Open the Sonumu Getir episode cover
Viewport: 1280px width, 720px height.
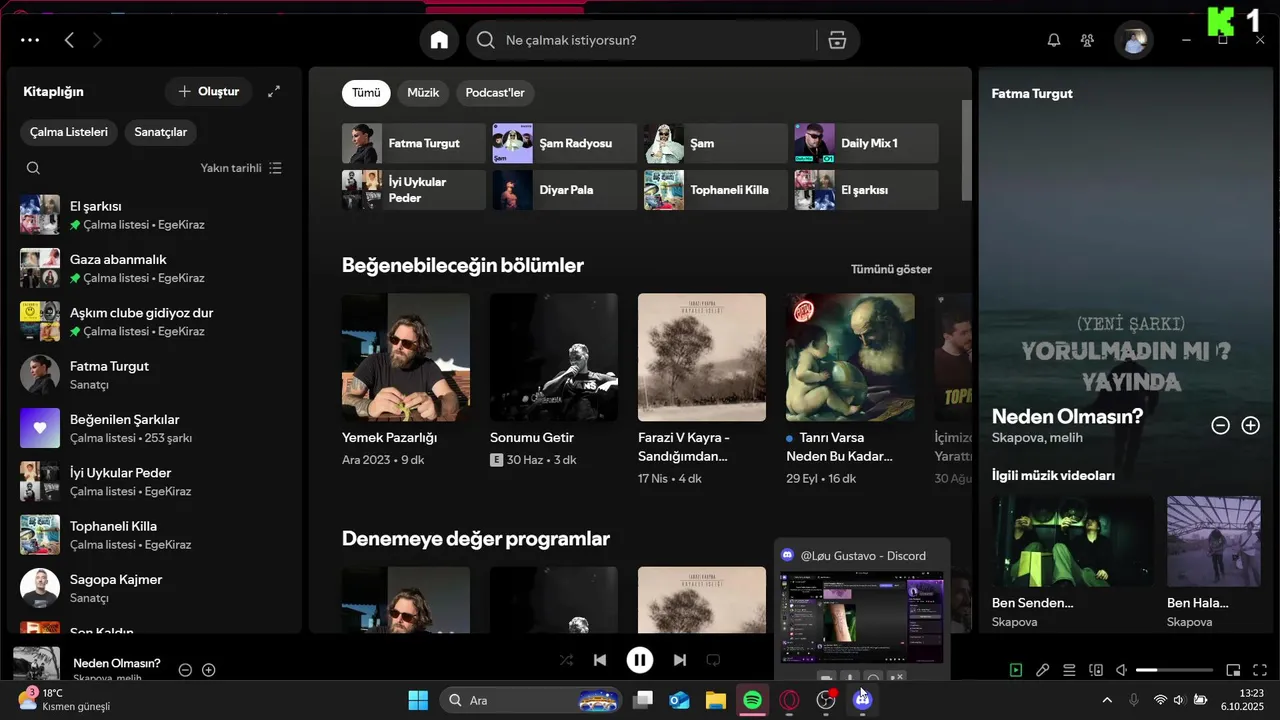554,357
